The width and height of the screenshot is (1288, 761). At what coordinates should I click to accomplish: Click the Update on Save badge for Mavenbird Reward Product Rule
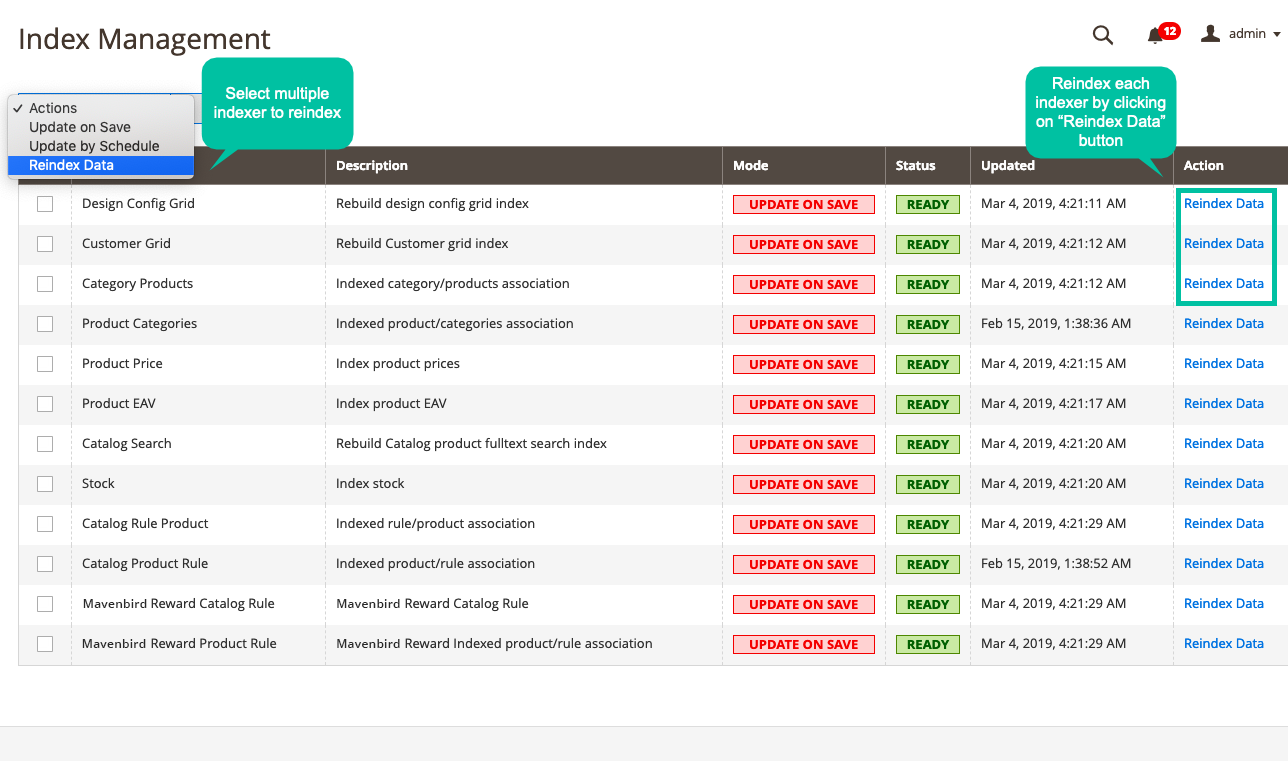point(804,644)
